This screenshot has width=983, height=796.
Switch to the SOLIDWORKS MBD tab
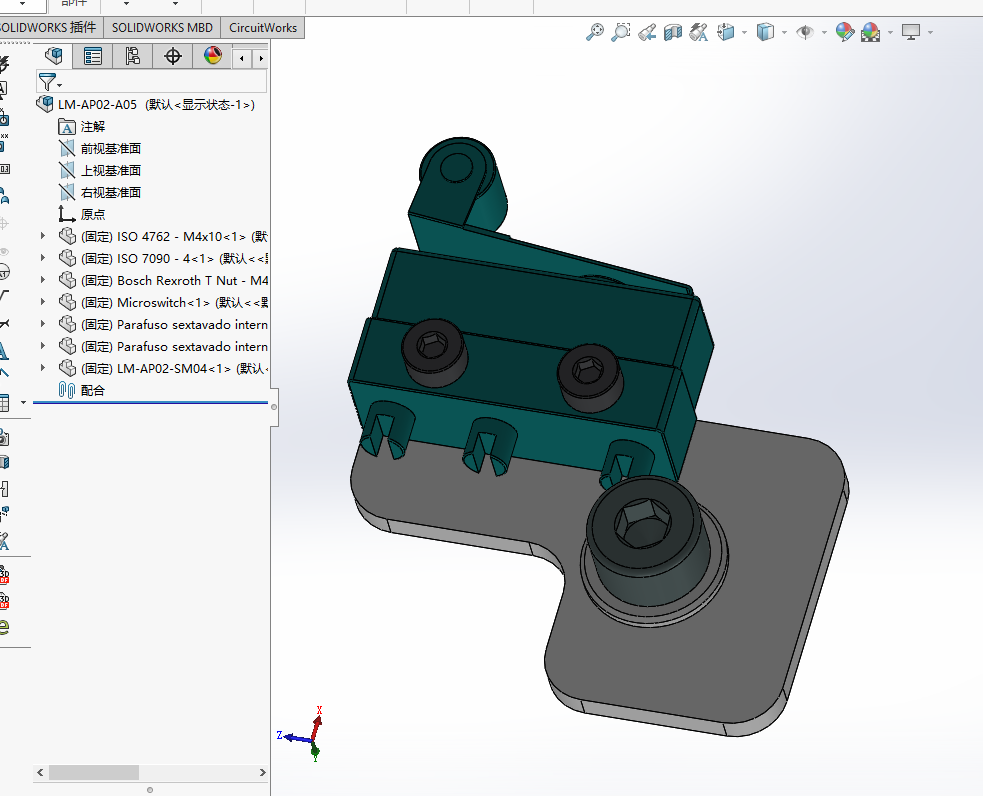[162, 27]
